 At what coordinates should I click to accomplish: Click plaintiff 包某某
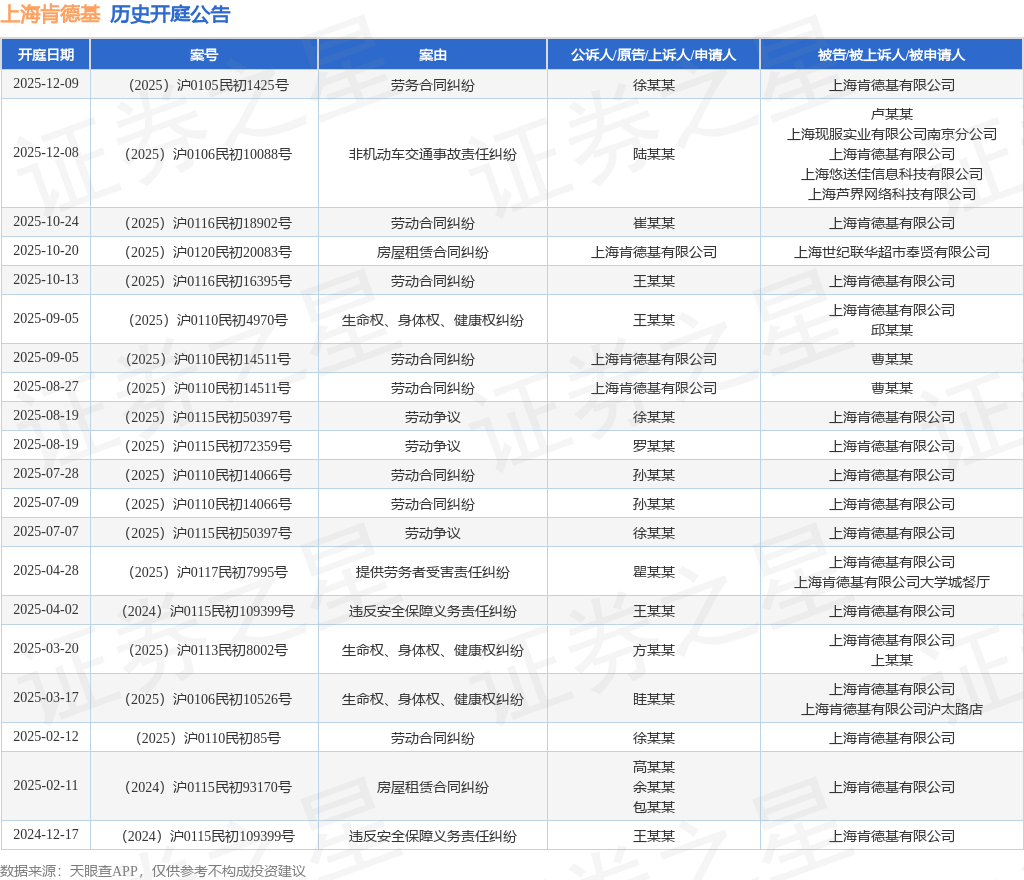pyautogui.click(x=654, y=807)
